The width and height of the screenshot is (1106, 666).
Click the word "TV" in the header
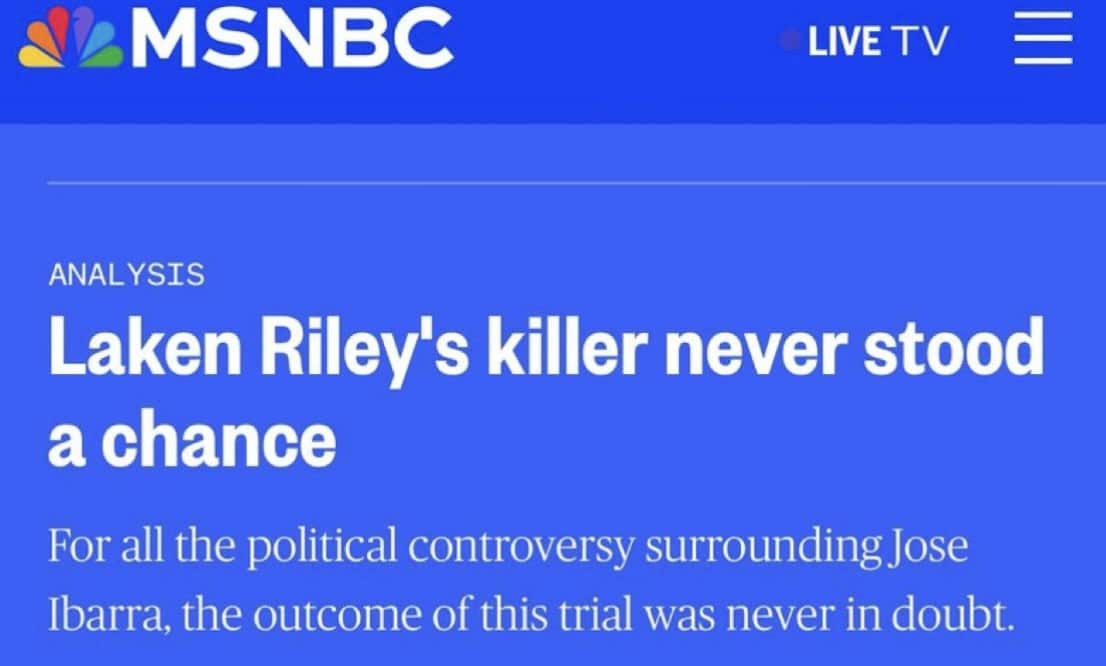point(918,41)
